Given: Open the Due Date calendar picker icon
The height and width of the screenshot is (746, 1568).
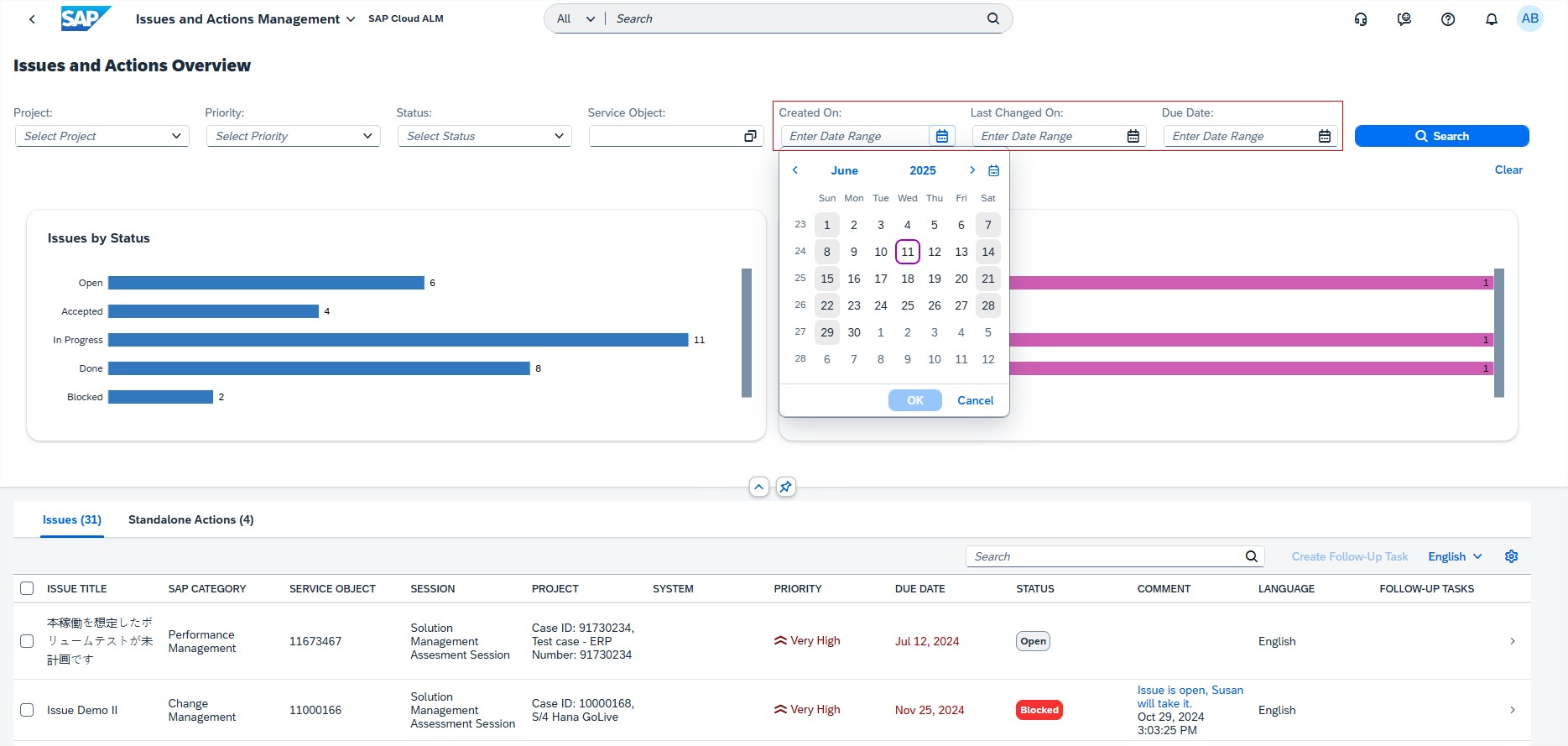Looking at the screenshot, I should click(1324, 136).
